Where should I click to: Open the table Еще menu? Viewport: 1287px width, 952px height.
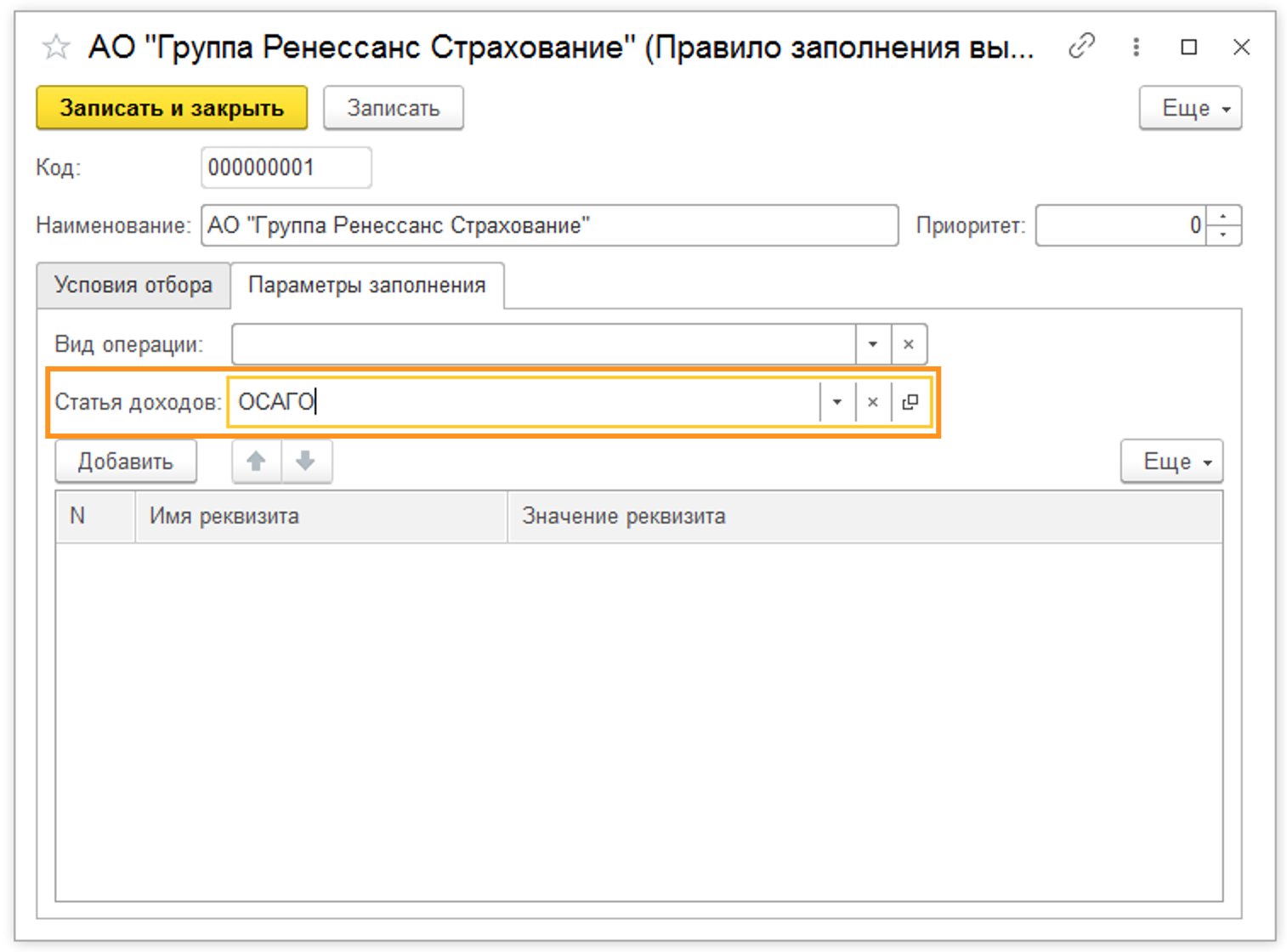(1171, 462)
